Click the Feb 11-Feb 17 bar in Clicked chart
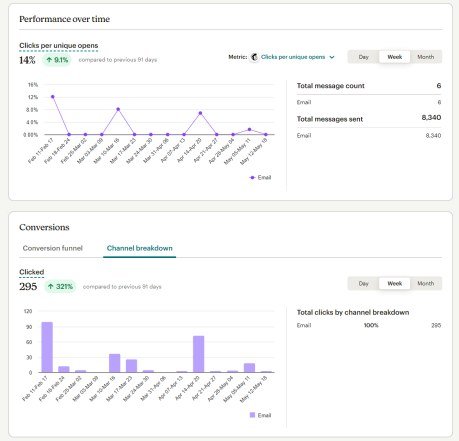This screenshot has width=459, height=441. (x=47, y=347)
